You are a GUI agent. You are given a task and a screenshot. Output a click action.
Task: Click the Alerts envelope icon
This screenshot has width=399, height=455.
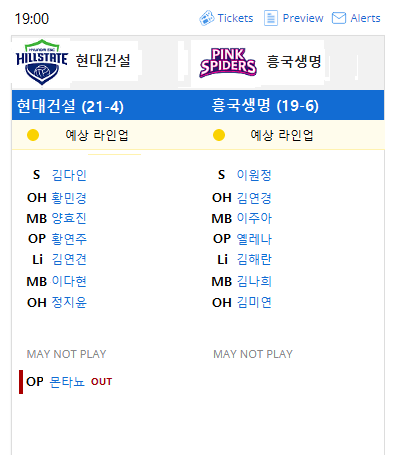point(339,18)
